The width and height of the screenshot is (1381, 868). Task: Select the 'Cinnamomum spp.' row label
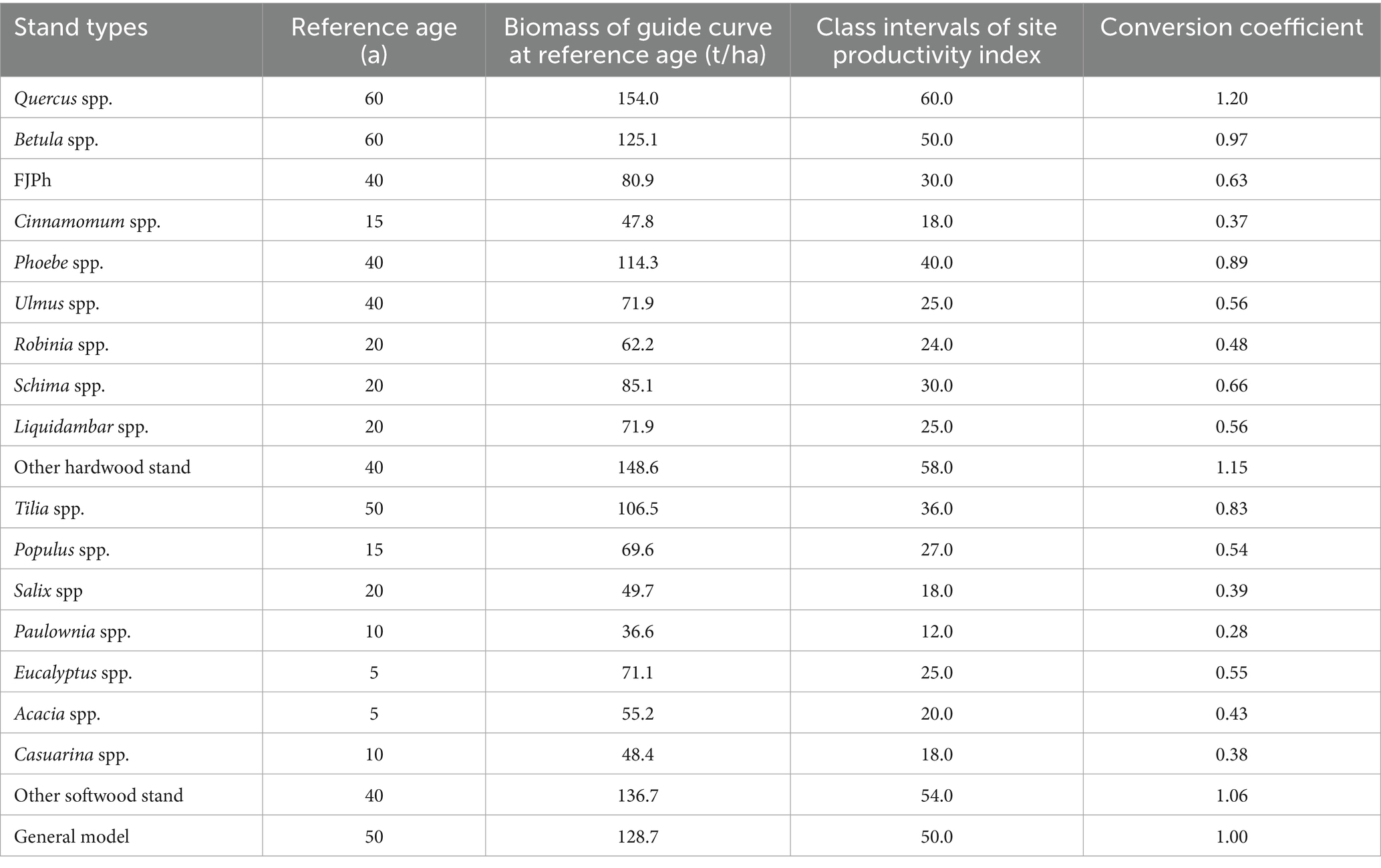coord(87,221)
